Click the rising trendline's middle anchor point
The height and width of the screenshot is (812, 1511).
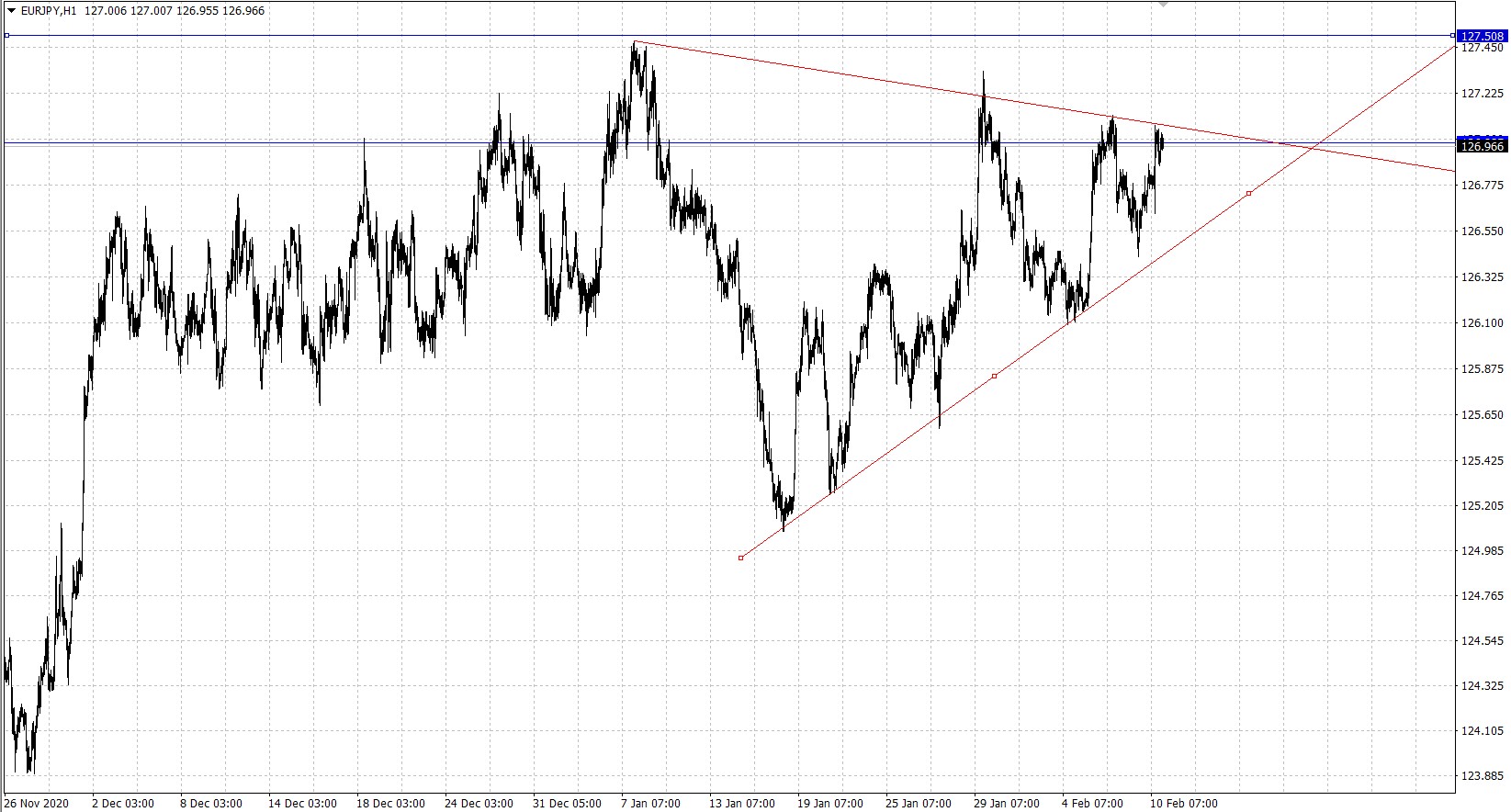(995, 376)
